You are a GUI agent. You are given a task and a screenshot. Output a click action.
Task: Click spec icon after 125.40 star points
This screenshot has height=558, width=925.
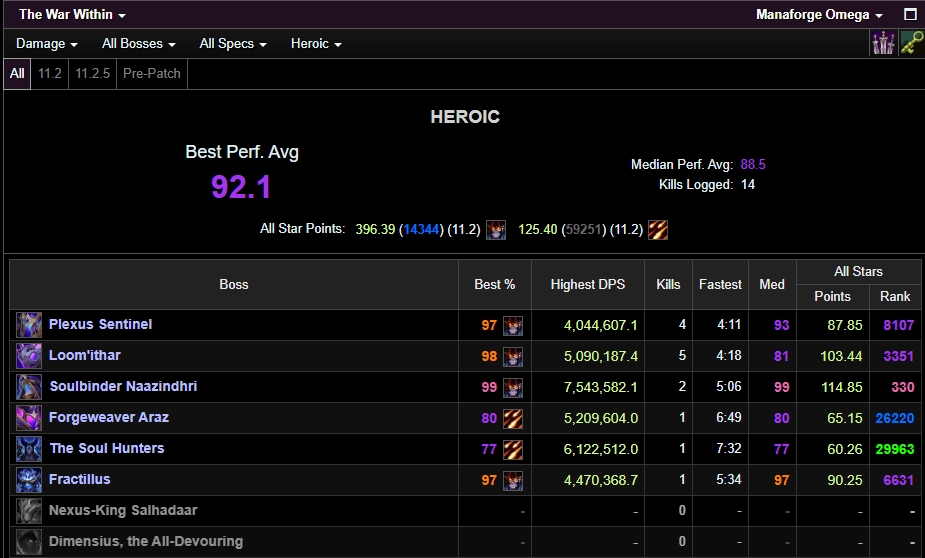coord(658,229)
